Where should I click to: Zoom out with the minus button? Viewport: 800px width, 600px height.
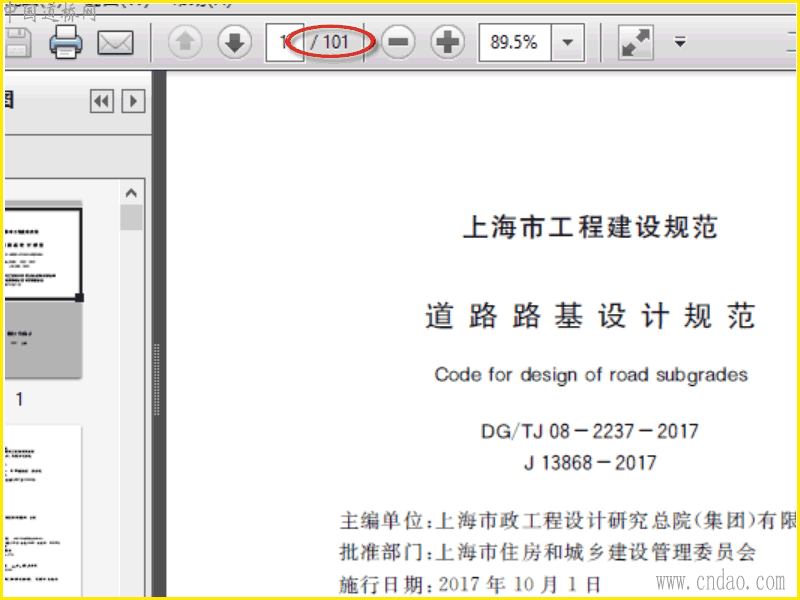(398, 42)
